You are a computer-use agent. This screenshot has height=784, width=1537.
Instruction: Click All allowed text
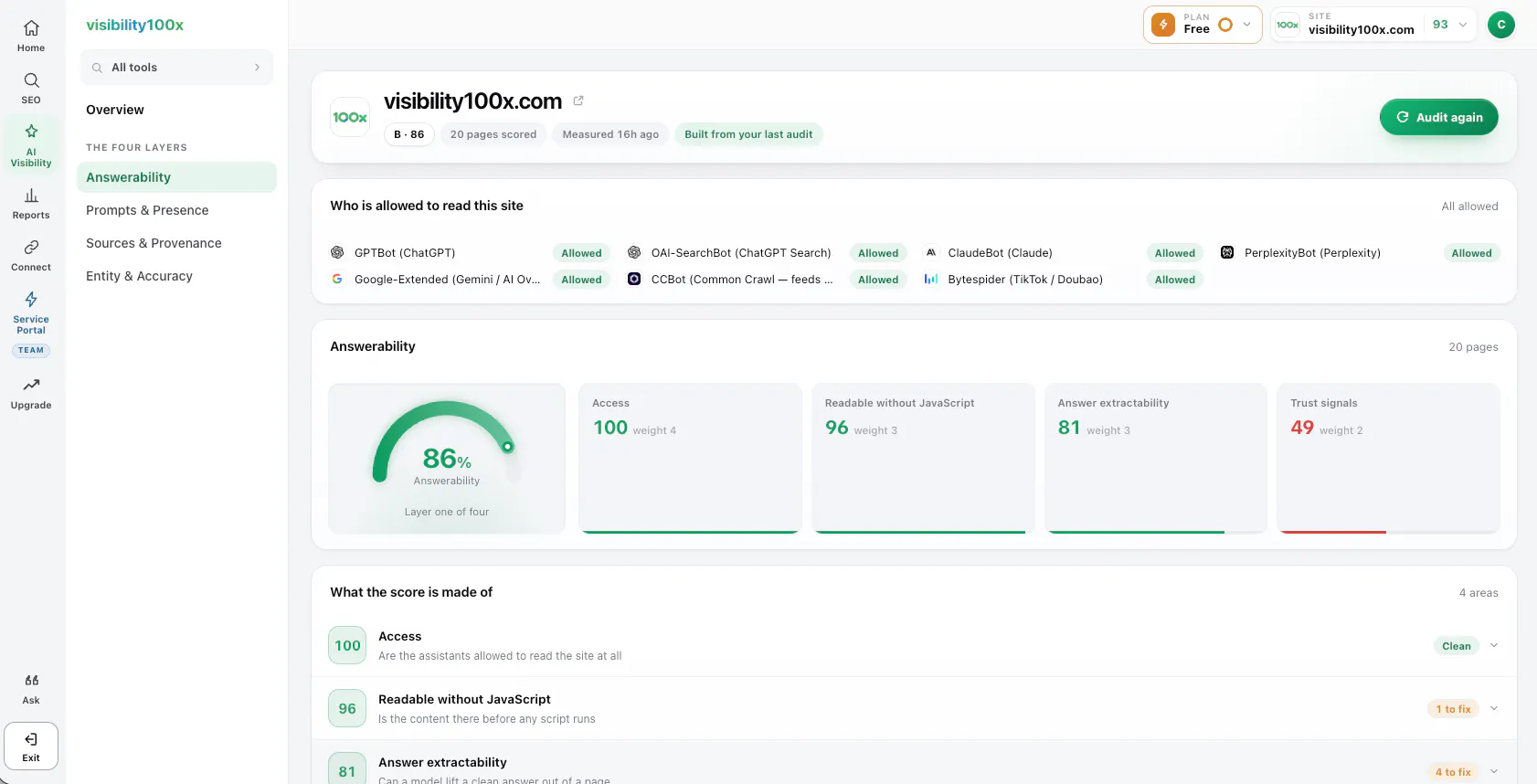click(x=1469, y=207)
